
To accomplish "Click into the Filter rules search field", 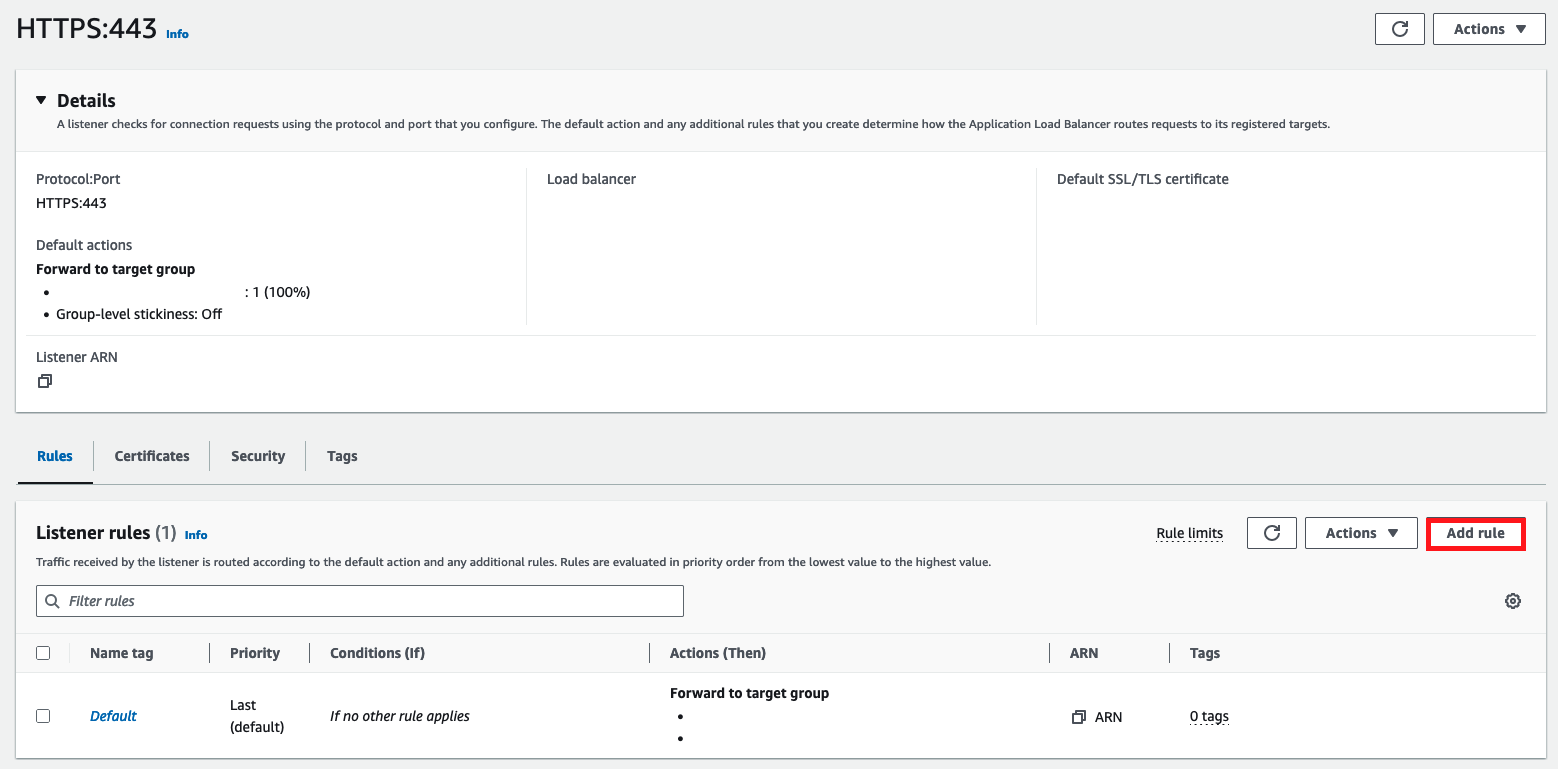I will 370,601.
